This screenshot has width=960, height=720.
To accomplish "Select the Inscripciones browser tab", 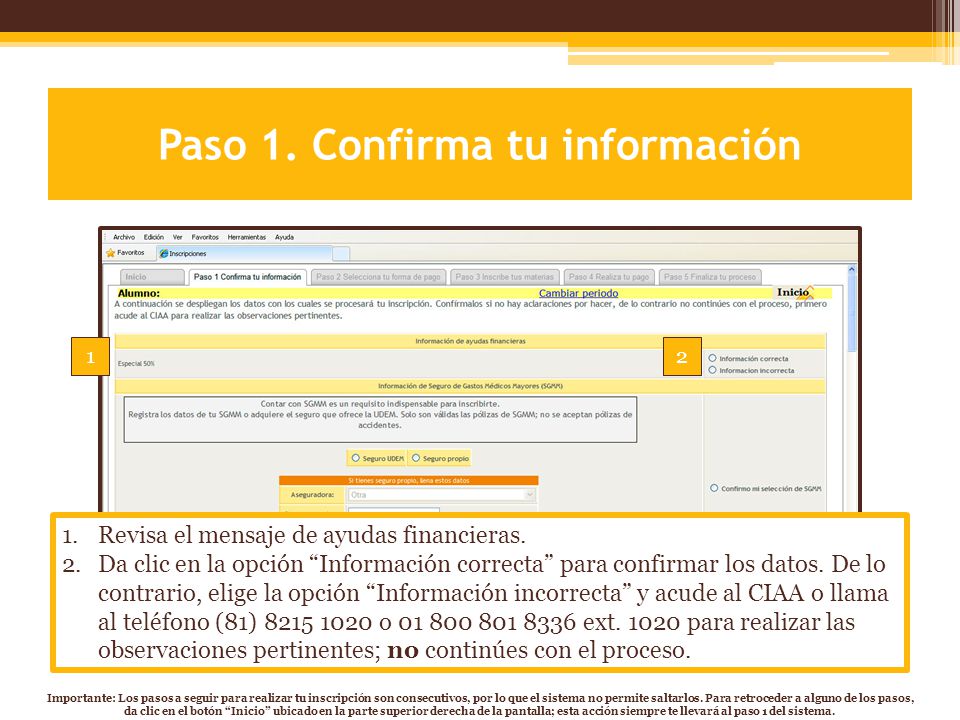I will pos(244,253).
